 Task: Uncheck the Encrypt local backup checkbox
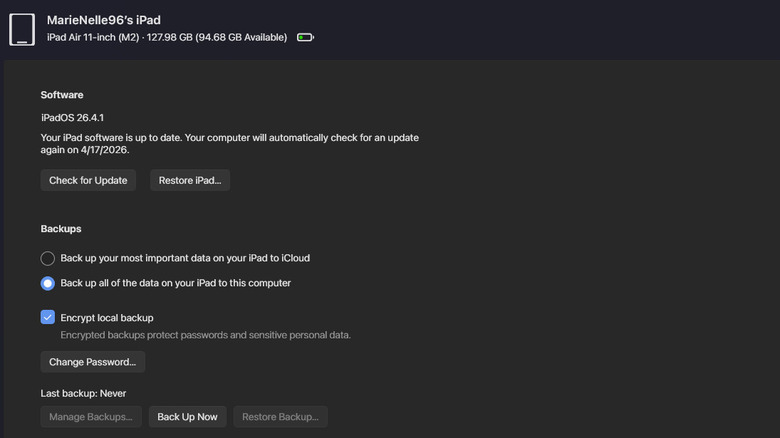[48, 317]
